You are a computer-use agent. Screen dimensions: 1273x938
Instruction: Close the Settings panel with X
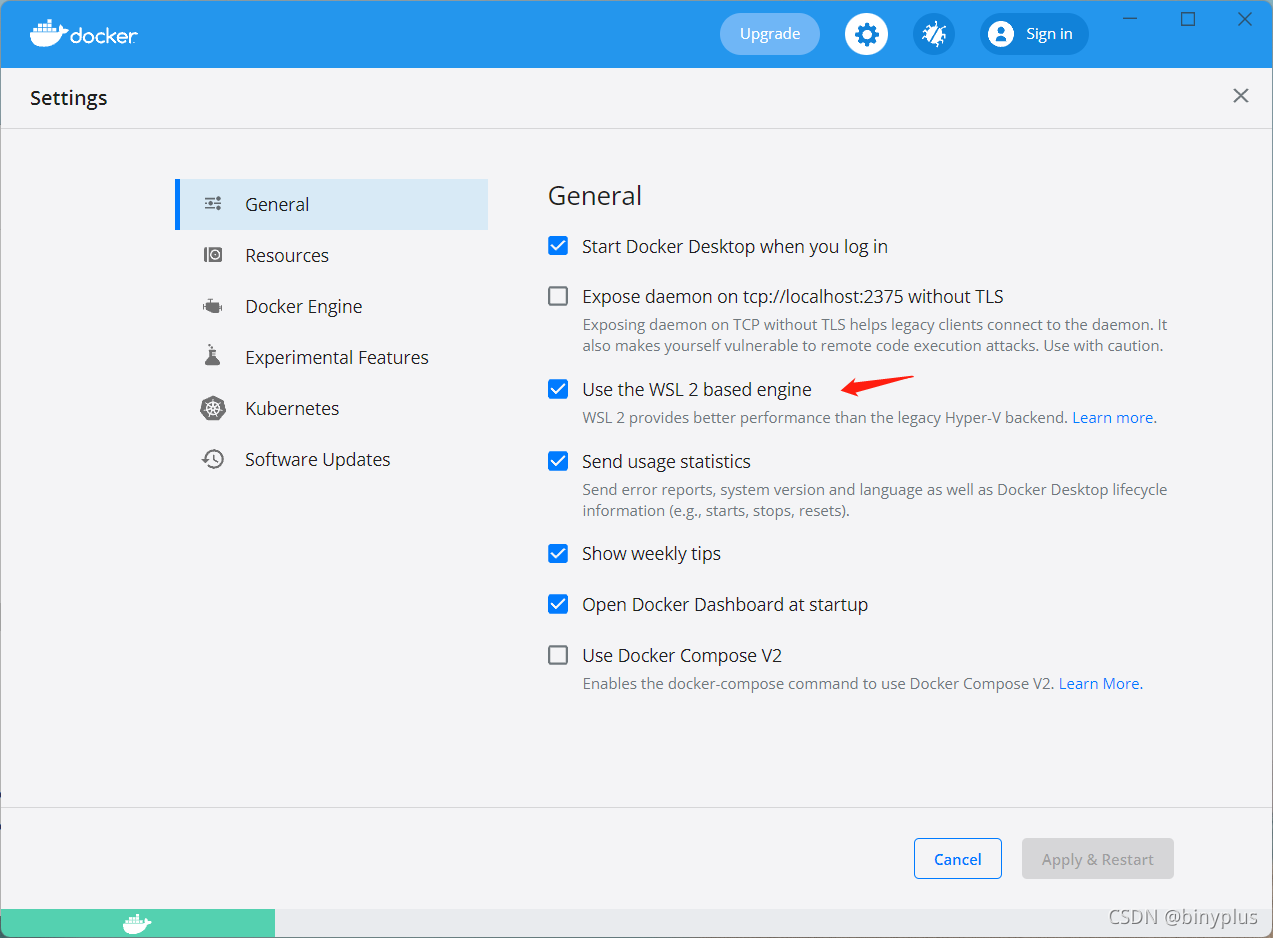(x=1241, y=96)
